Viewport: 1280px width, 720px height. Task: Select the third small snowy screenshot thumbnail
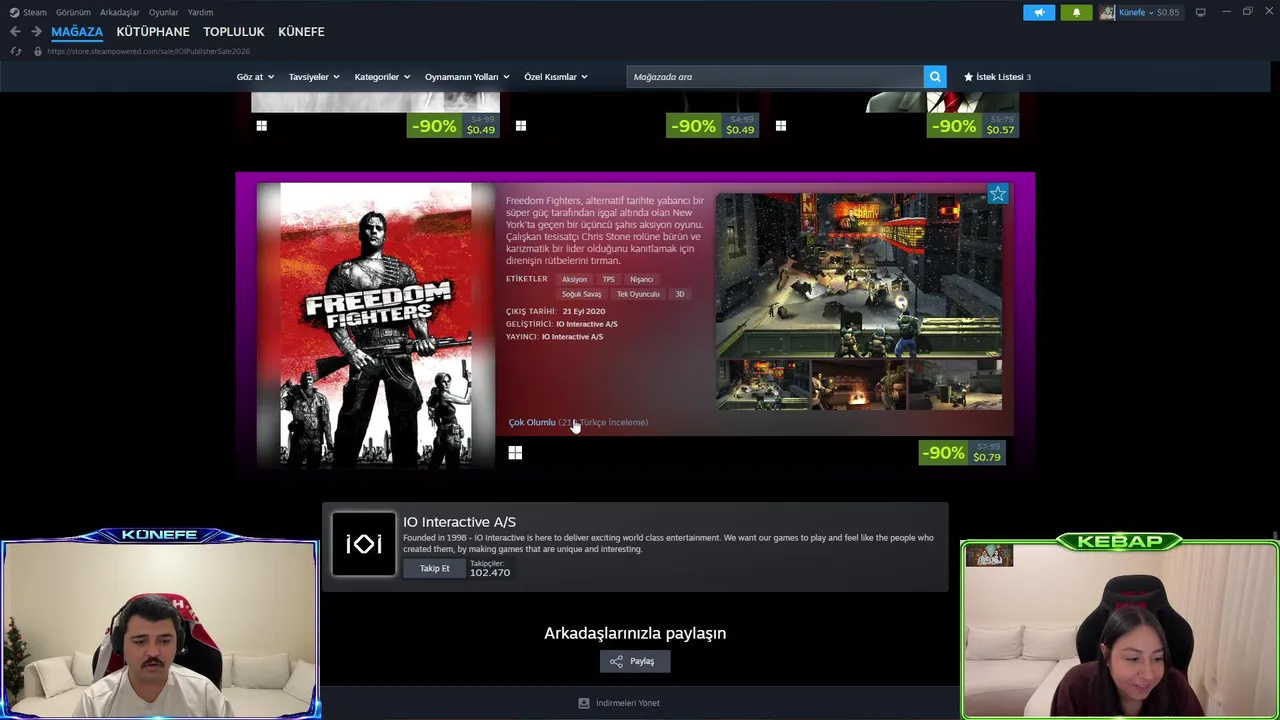(955, 385)
